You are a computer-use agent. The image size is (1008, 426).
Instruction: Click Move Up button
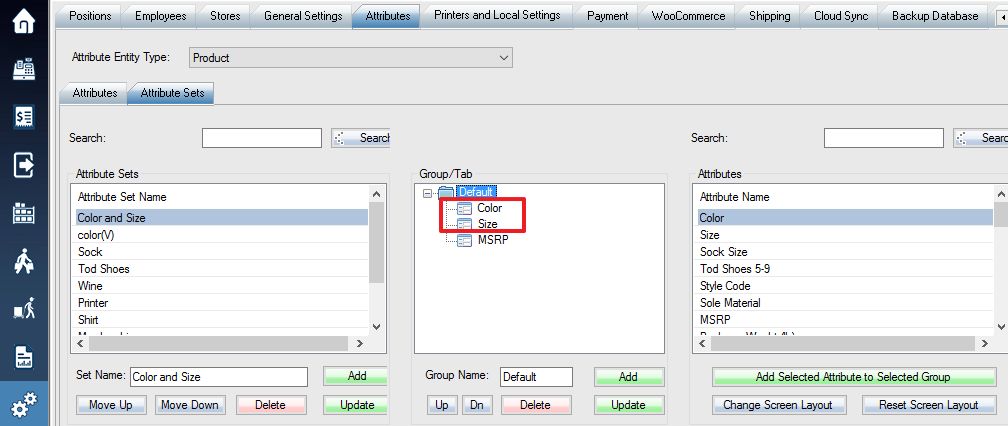pos(111,405)
